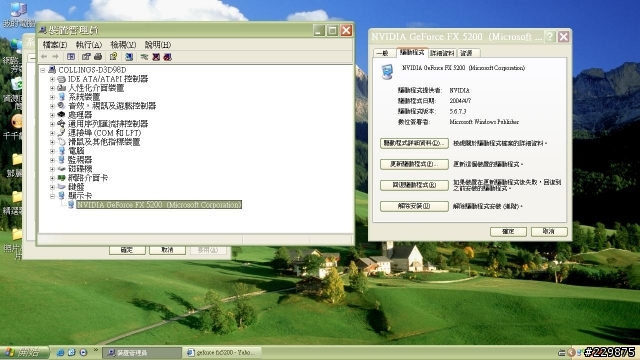
Task: Select the 驅動程式 tab
Action: [x=412, y=52]
